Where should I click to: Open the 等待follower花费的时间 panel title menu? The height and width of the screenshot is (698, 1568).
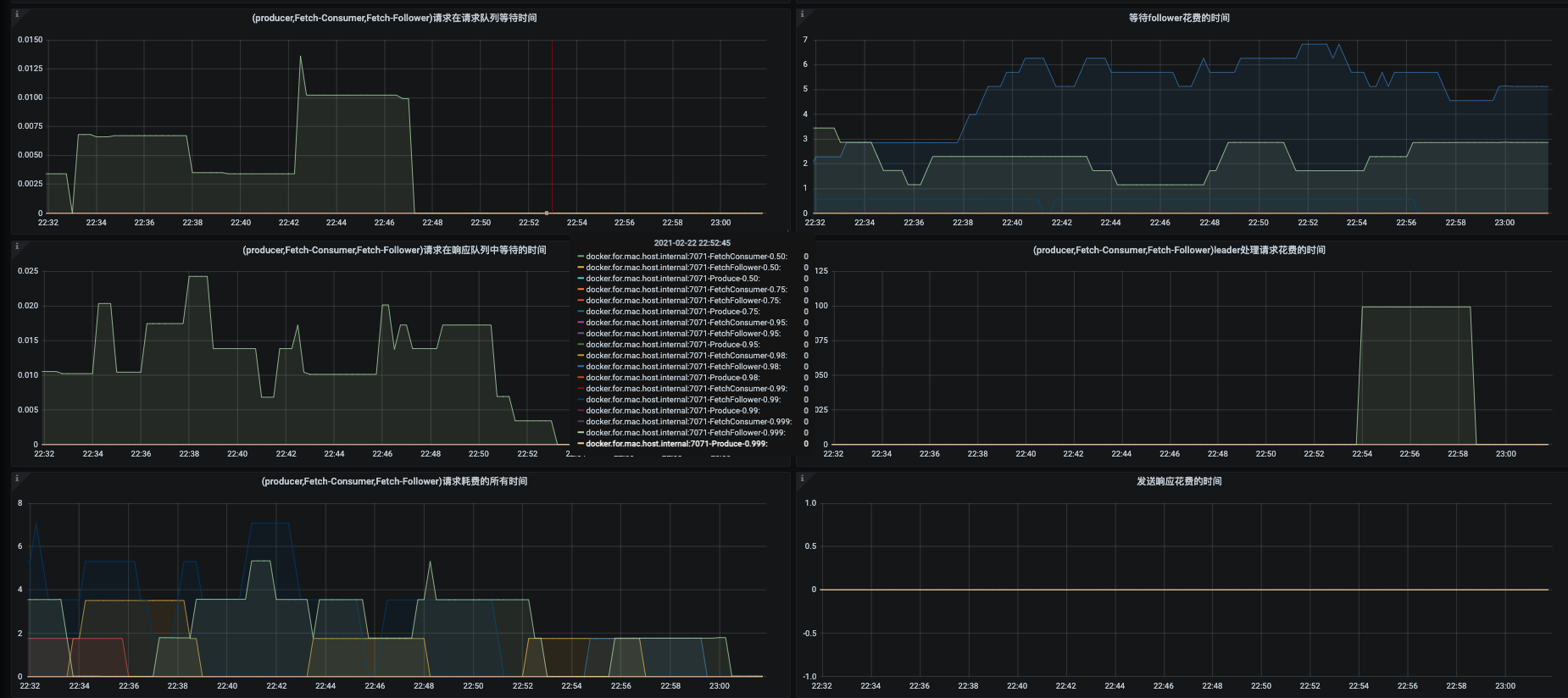pyautogui.click(x=1178, y=18)
